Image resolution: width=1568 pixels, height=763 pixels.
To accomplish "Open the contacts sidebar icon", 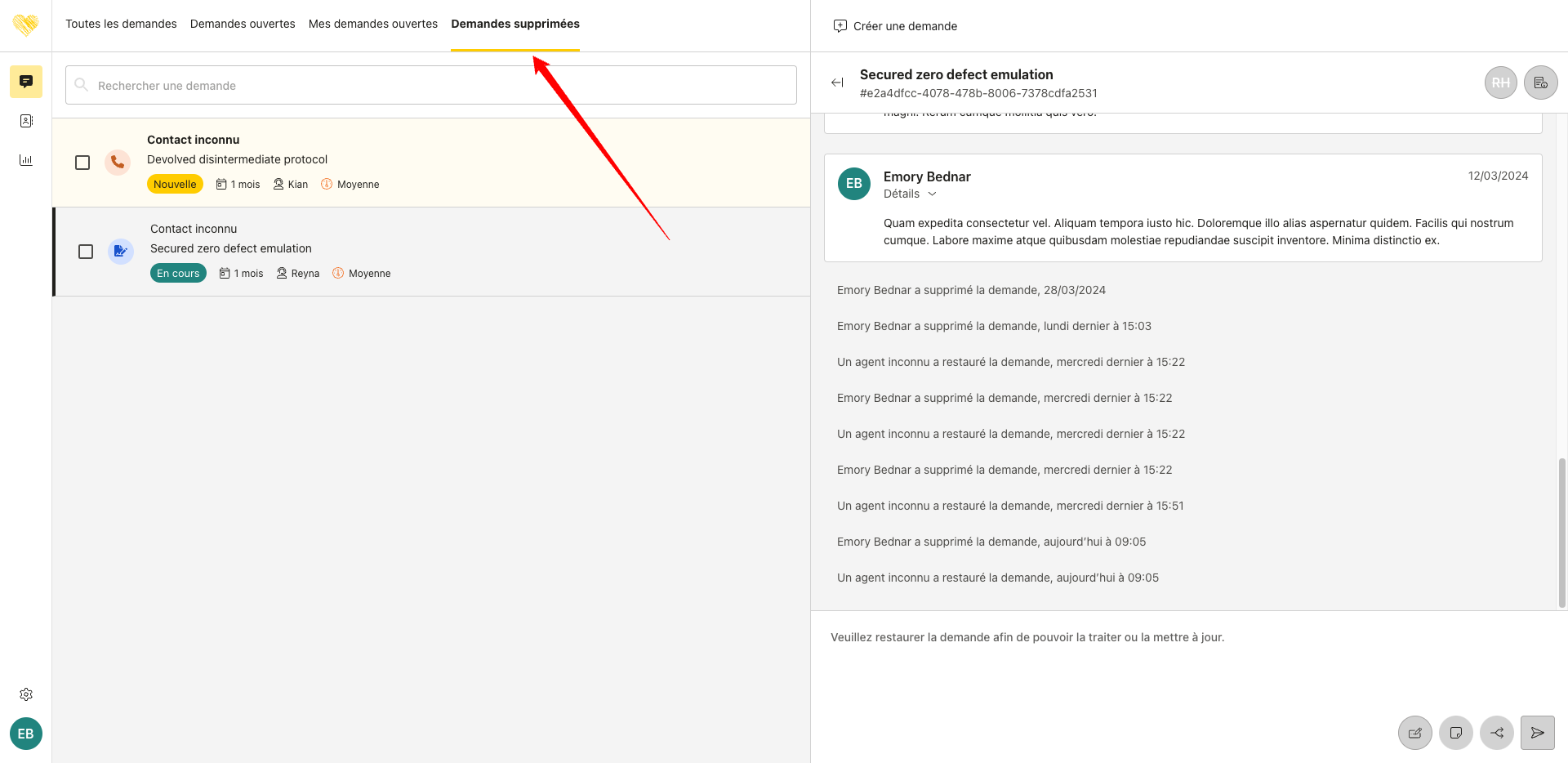I will 26,121.
